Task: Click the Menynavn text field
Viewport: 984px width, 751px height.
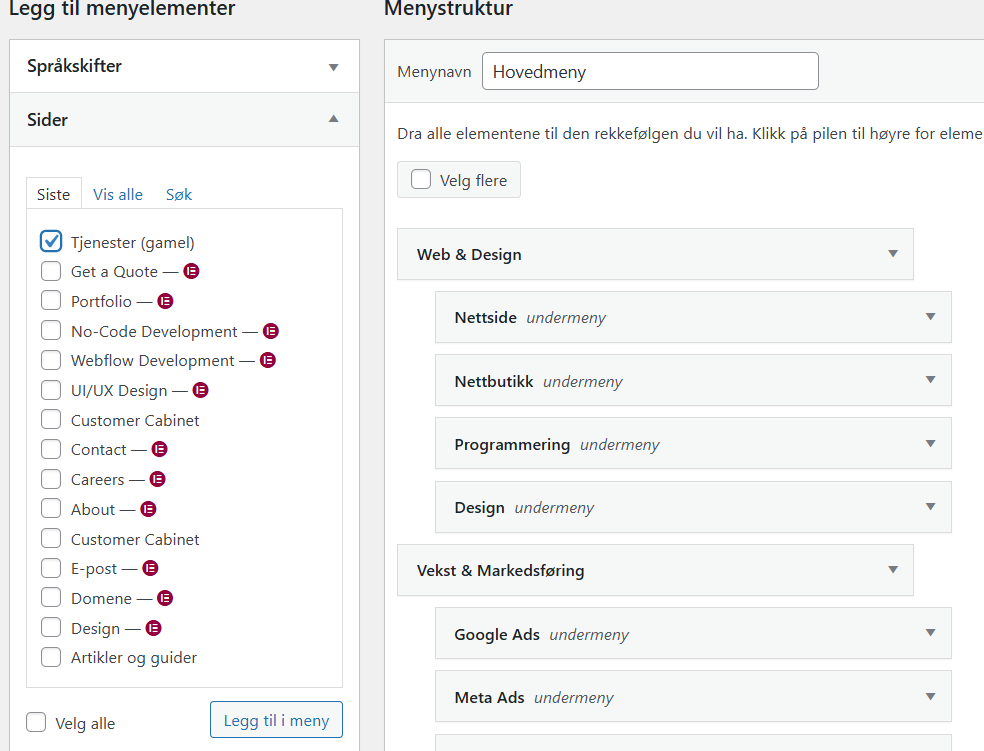Action: click(650, 72)
